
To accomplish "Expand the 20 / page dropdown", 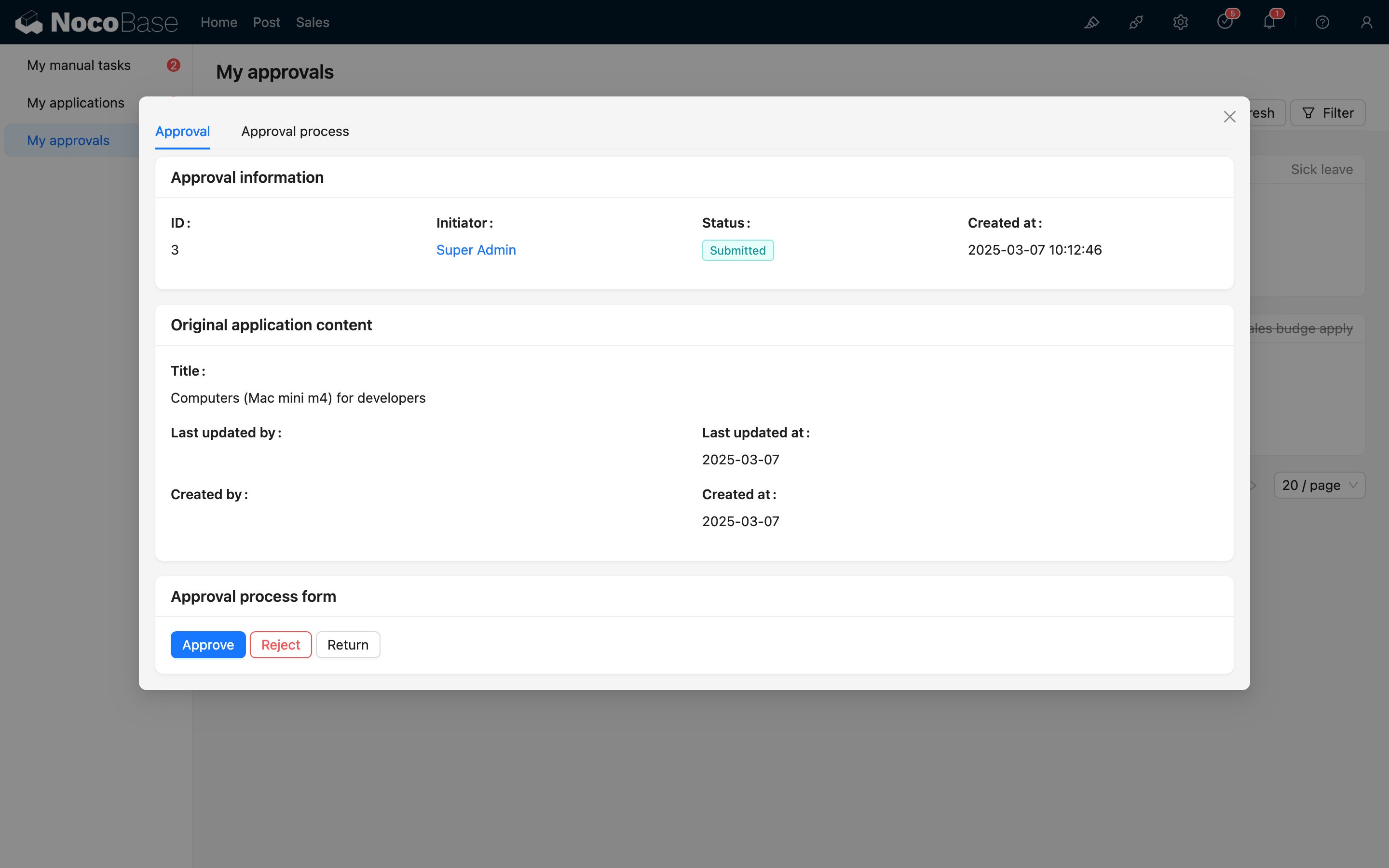I will (x=1319, y=485).
